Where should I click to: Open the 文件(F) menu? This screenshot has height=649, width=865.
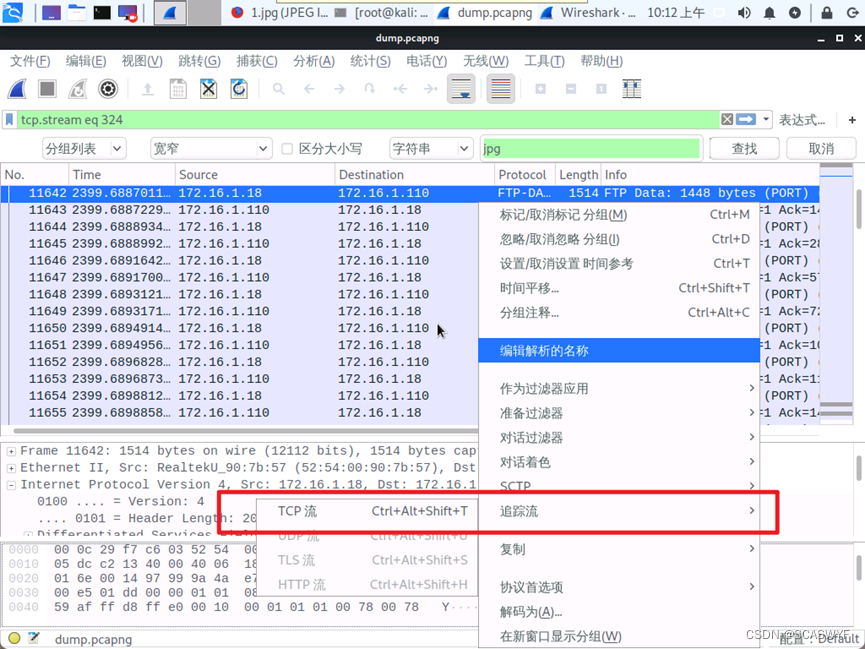tap(30, 61)
